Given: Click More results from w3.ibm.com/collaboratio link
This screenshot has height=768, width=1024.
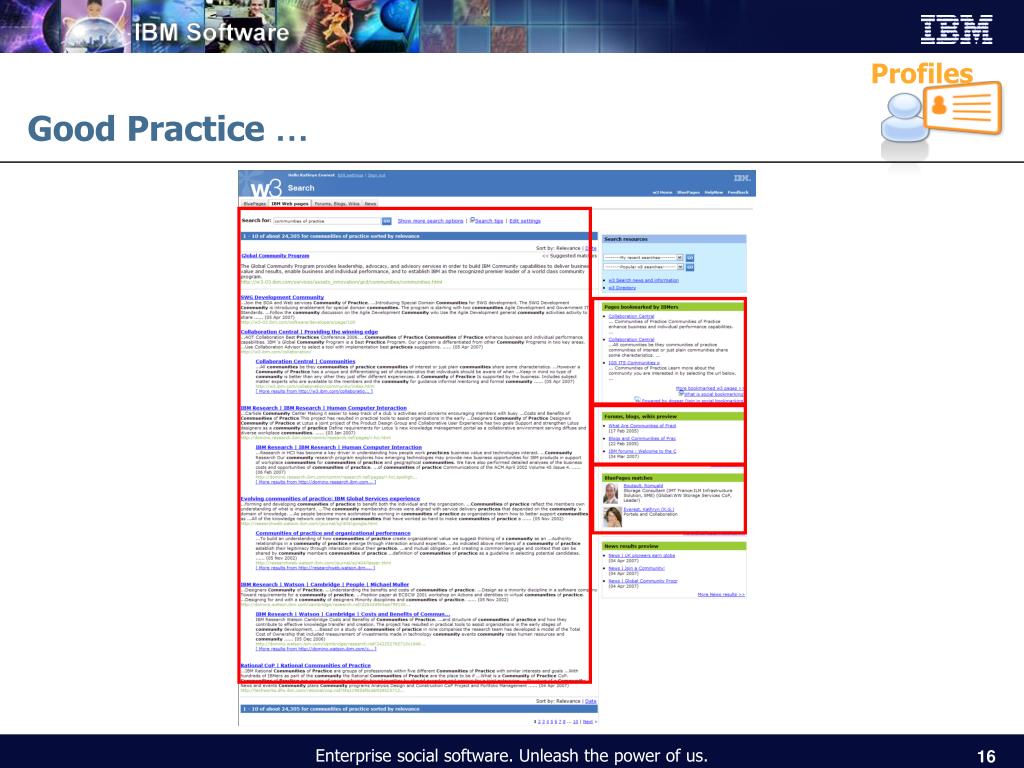Looking at the screenshot, I should coord(314,391).
